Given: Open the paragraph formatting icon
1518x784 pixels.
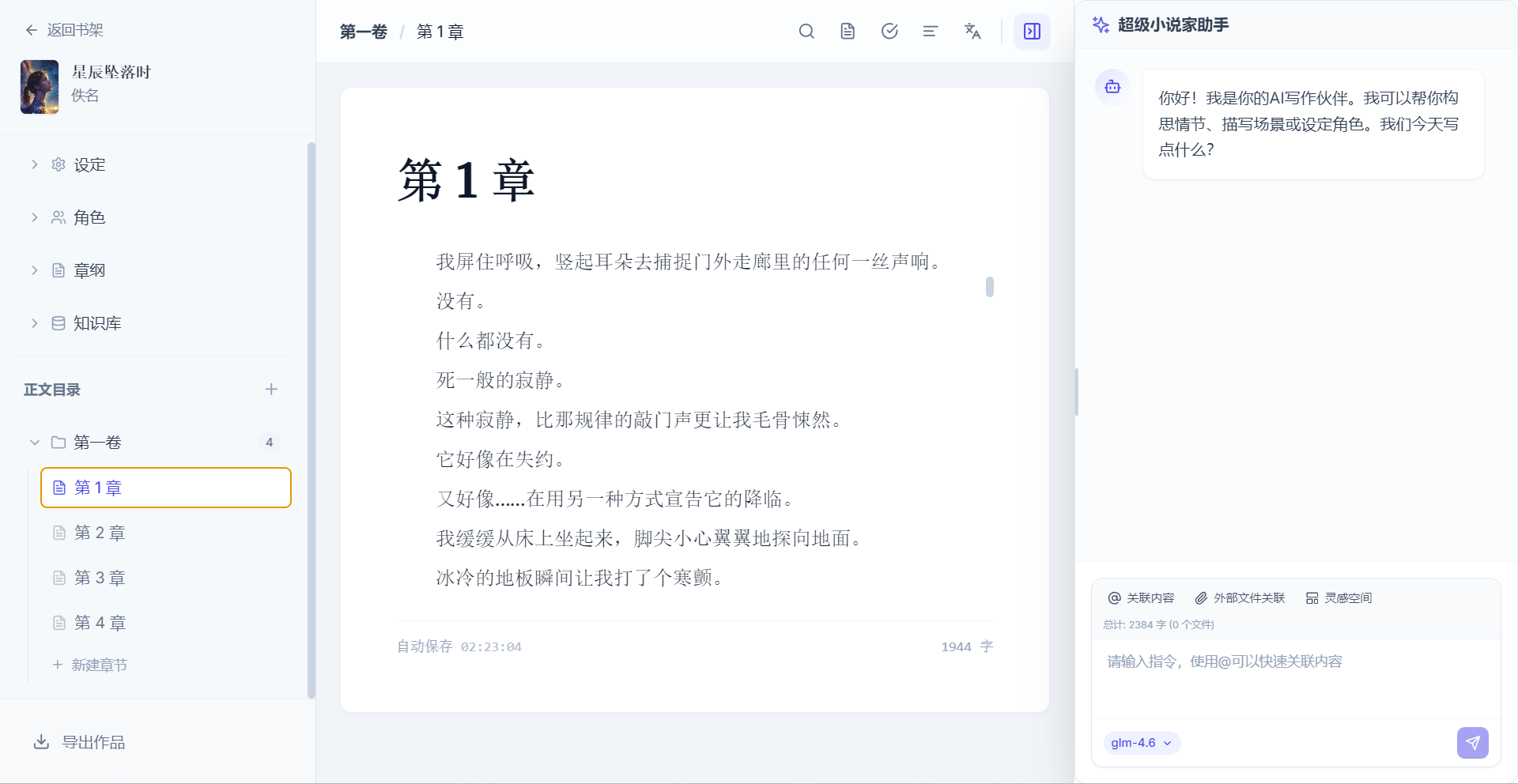Looking at the screenshot, I should coord(931,31).
